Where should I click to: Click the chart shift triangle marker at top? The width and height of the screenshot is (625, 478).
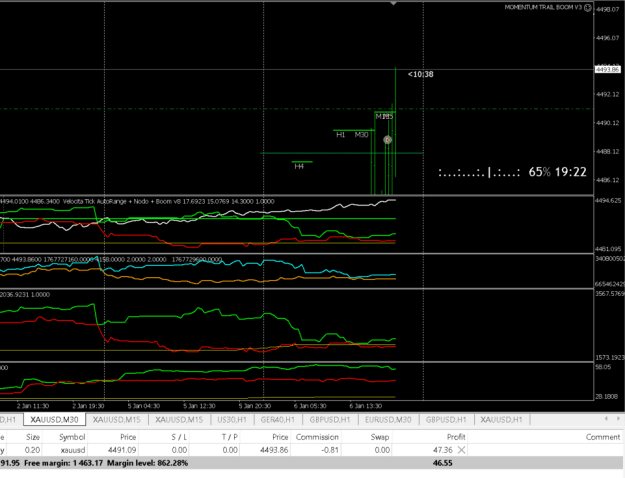coord(393,3)
